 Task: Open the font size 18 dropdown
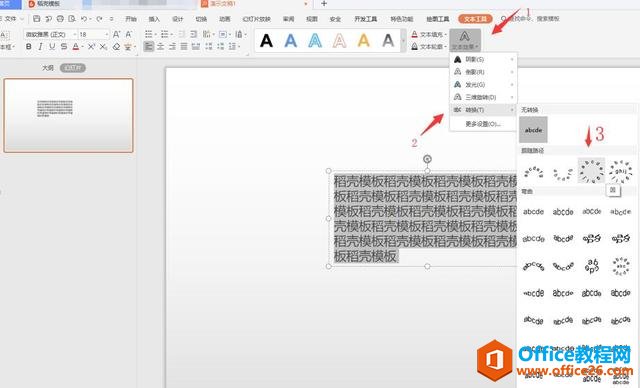tap(94, 34)
